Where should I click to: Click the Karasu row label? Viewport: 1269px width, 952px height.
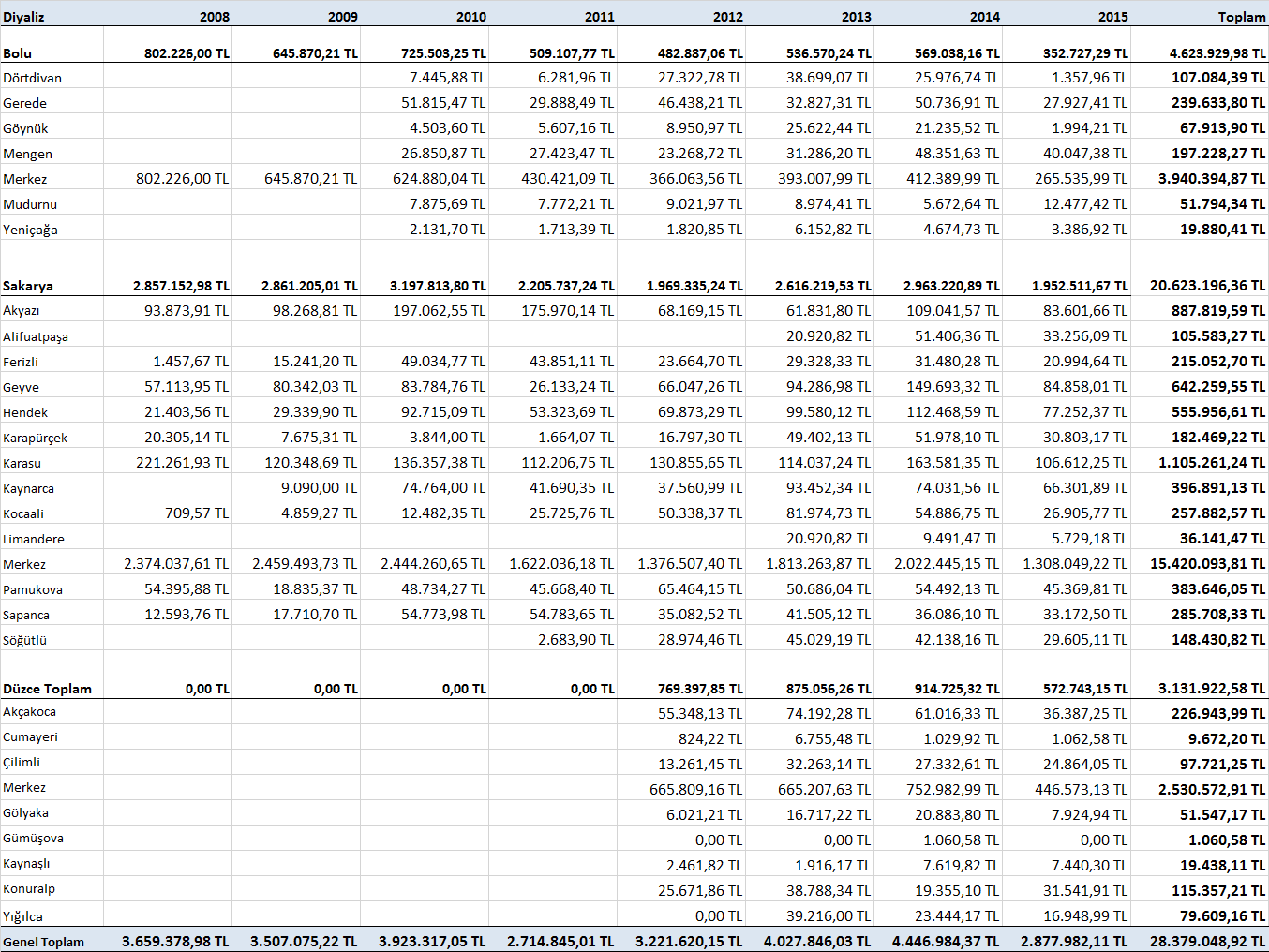[x=22, y=463]
